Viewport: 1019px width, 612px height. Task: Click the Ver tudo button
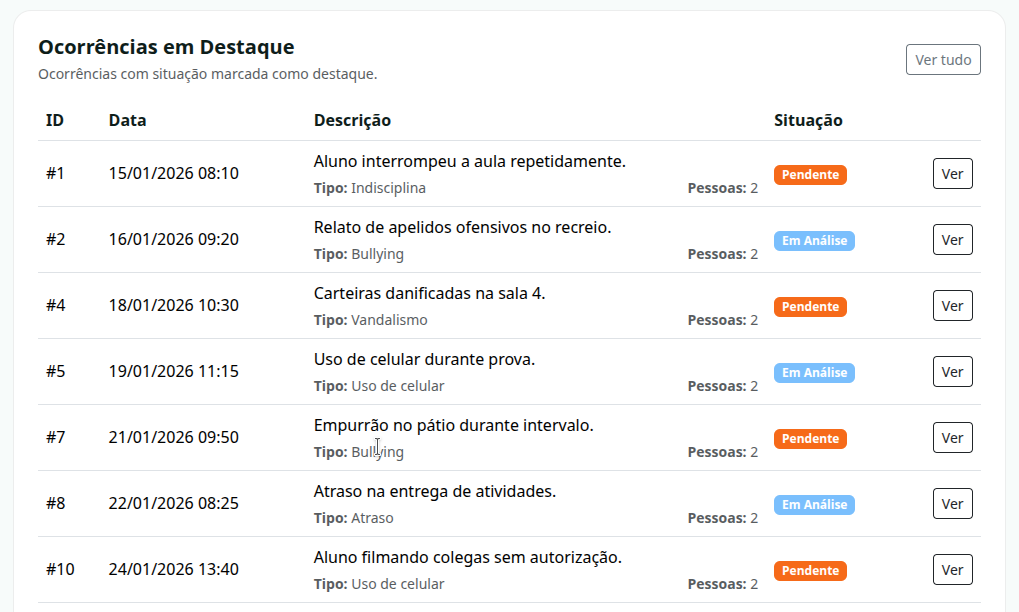941,59
